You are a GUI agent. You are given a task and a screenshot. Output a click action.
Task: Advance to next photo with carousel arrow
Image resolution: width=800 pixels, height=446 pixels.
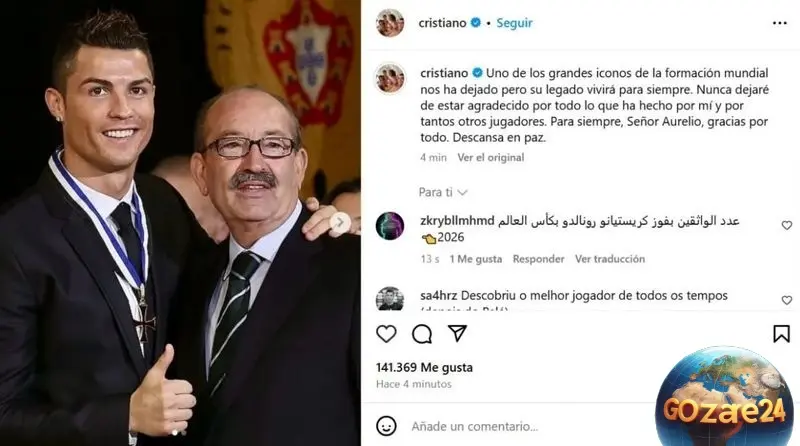pos(340,222)
